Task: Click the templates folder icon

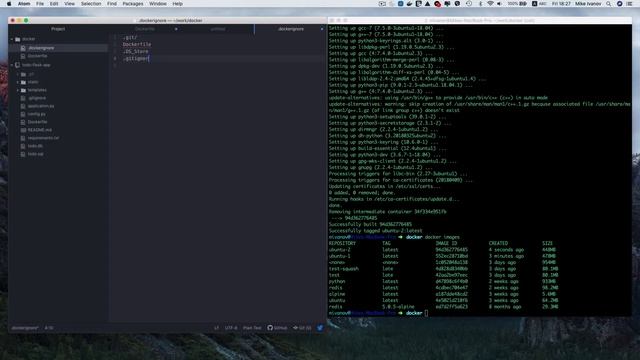Action: click(x=23, y=90)
